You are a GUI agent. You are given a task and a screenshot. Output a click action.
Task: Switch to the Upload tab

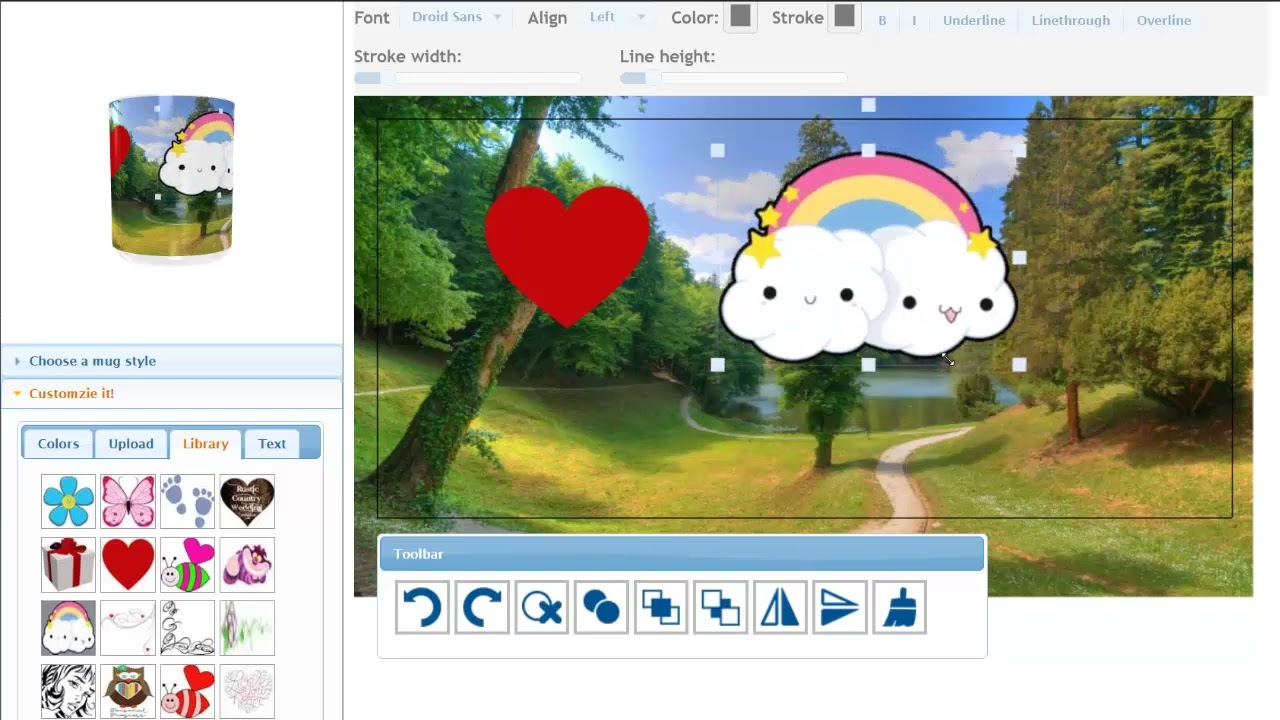[x=131, y=444]
